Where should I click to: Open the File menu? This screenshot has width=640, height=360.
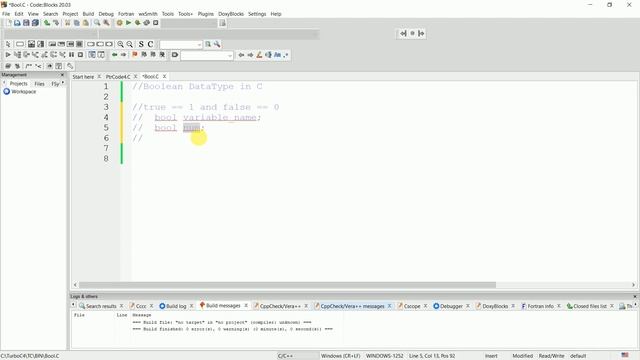coord(6,14)
